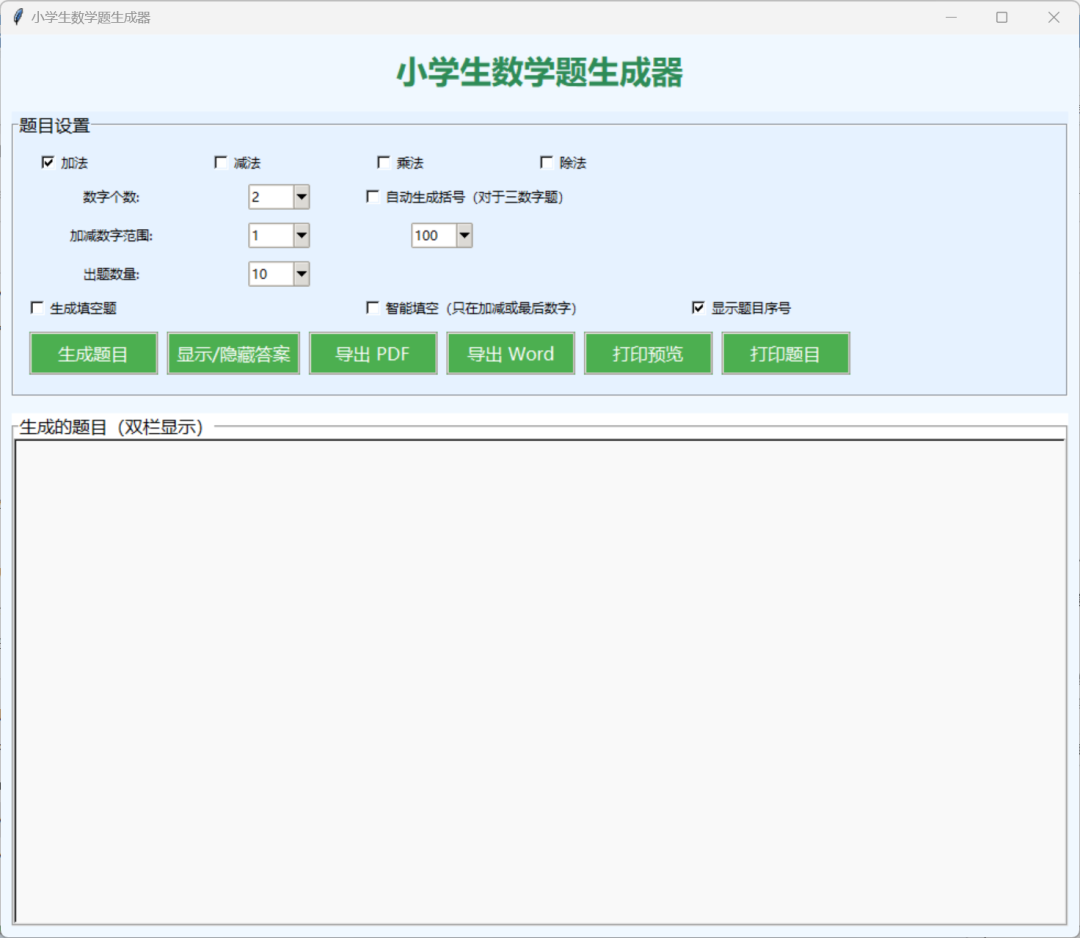Enable the 减法 checkbox
1080x938 pixels.
pos(220,161)
